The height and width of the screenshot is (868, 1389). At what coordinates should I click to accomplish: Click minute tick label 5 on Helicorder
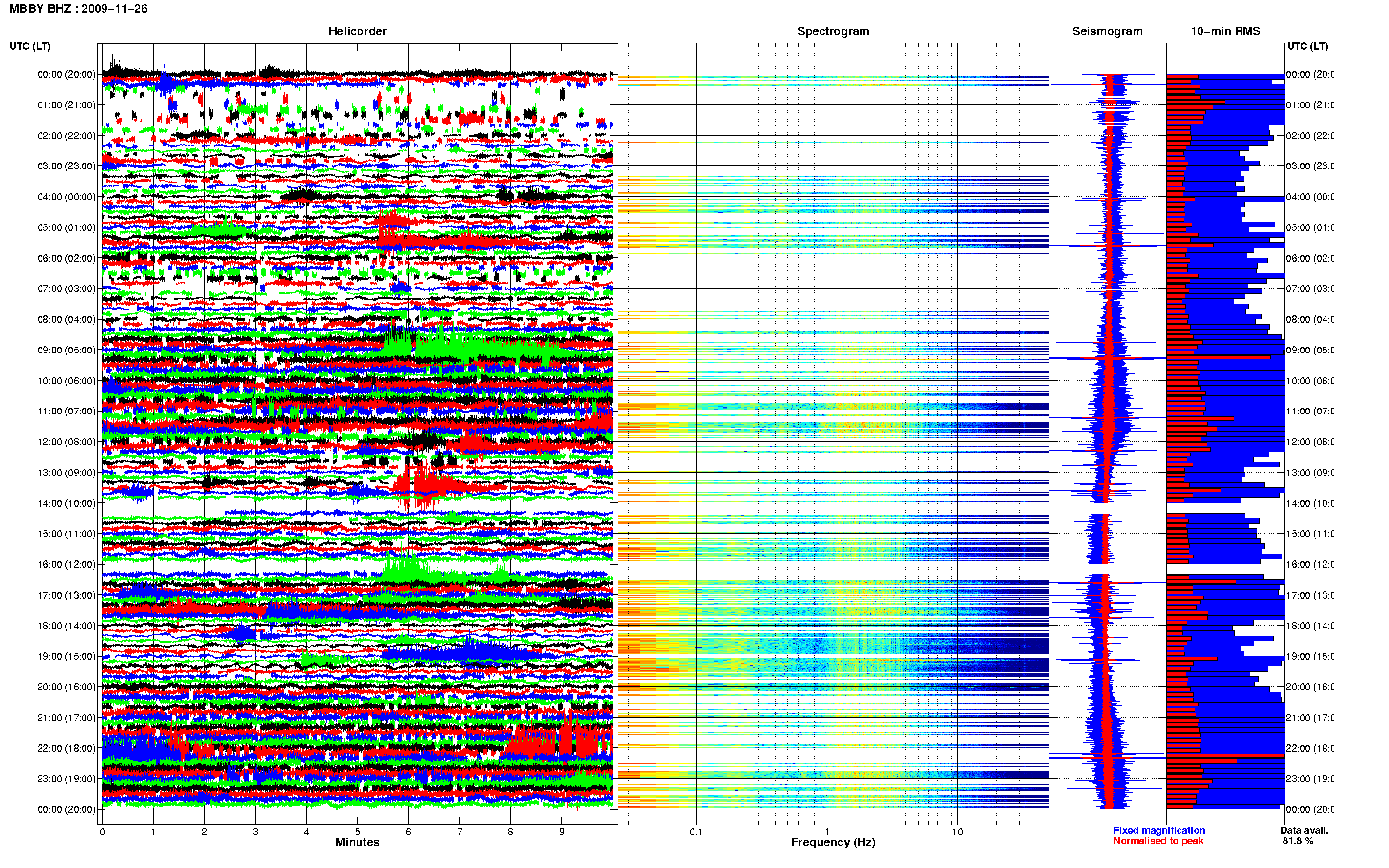(357, 832)
